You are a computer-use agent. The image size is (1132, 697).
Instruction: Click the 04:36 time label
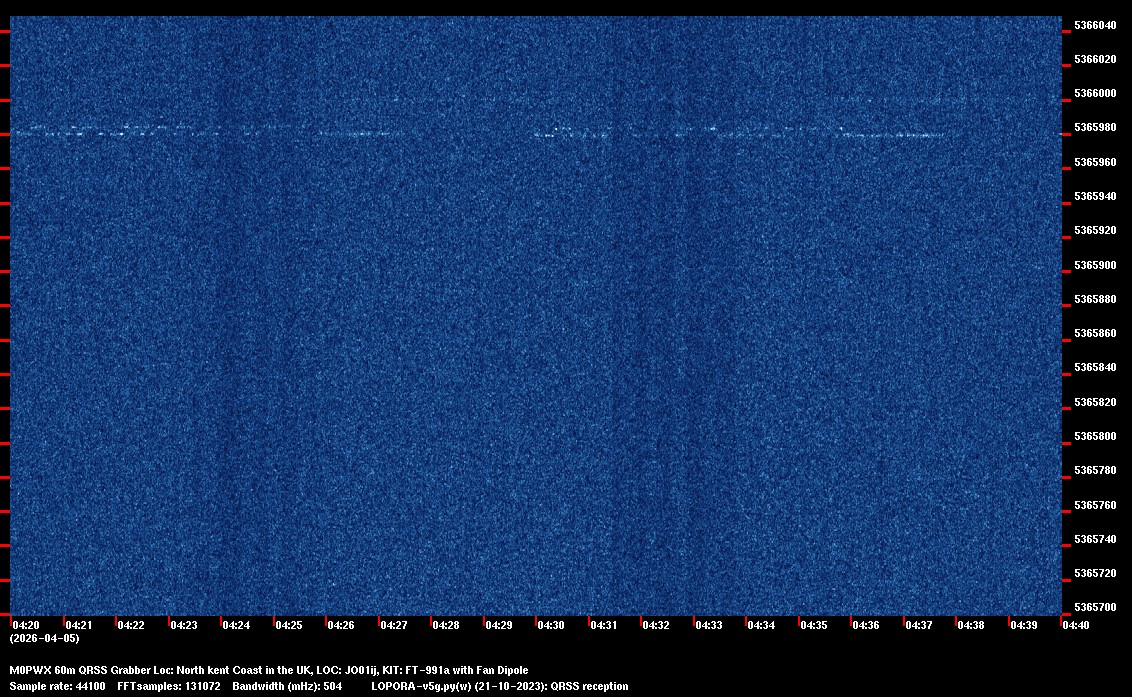pos(866,625)
